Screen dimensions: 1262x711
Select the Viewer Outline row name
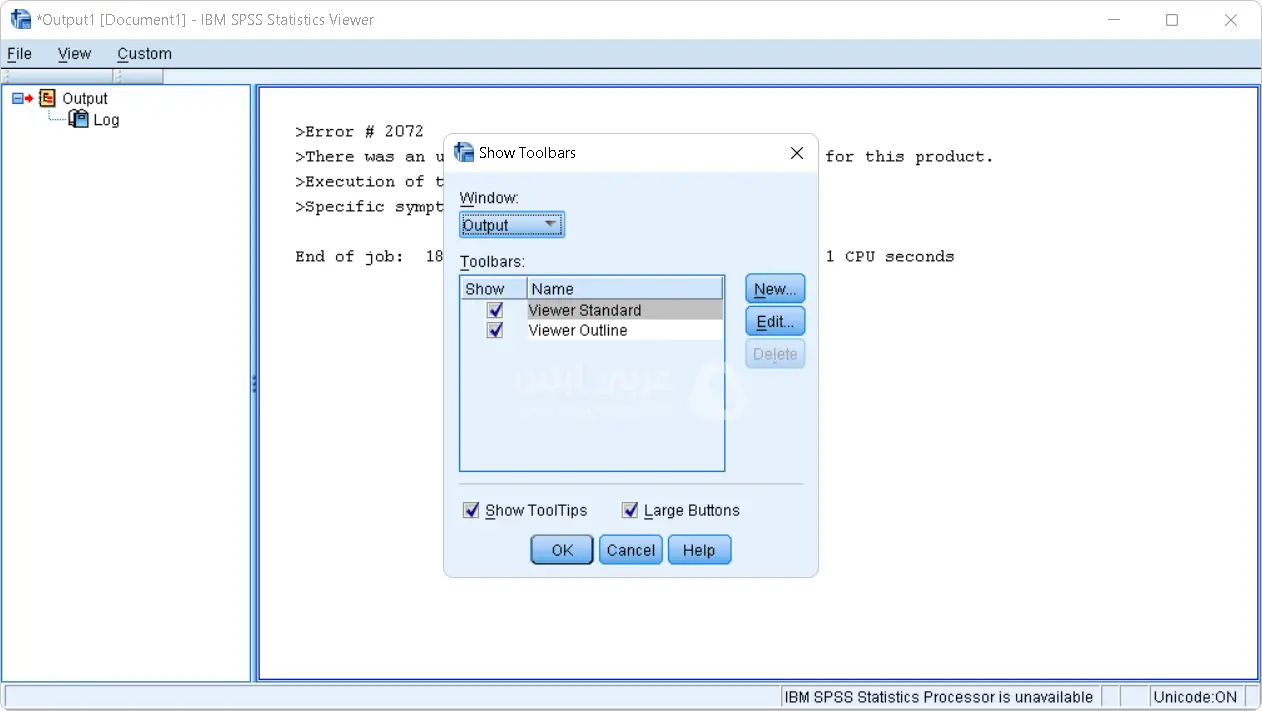tap(578, 330)
